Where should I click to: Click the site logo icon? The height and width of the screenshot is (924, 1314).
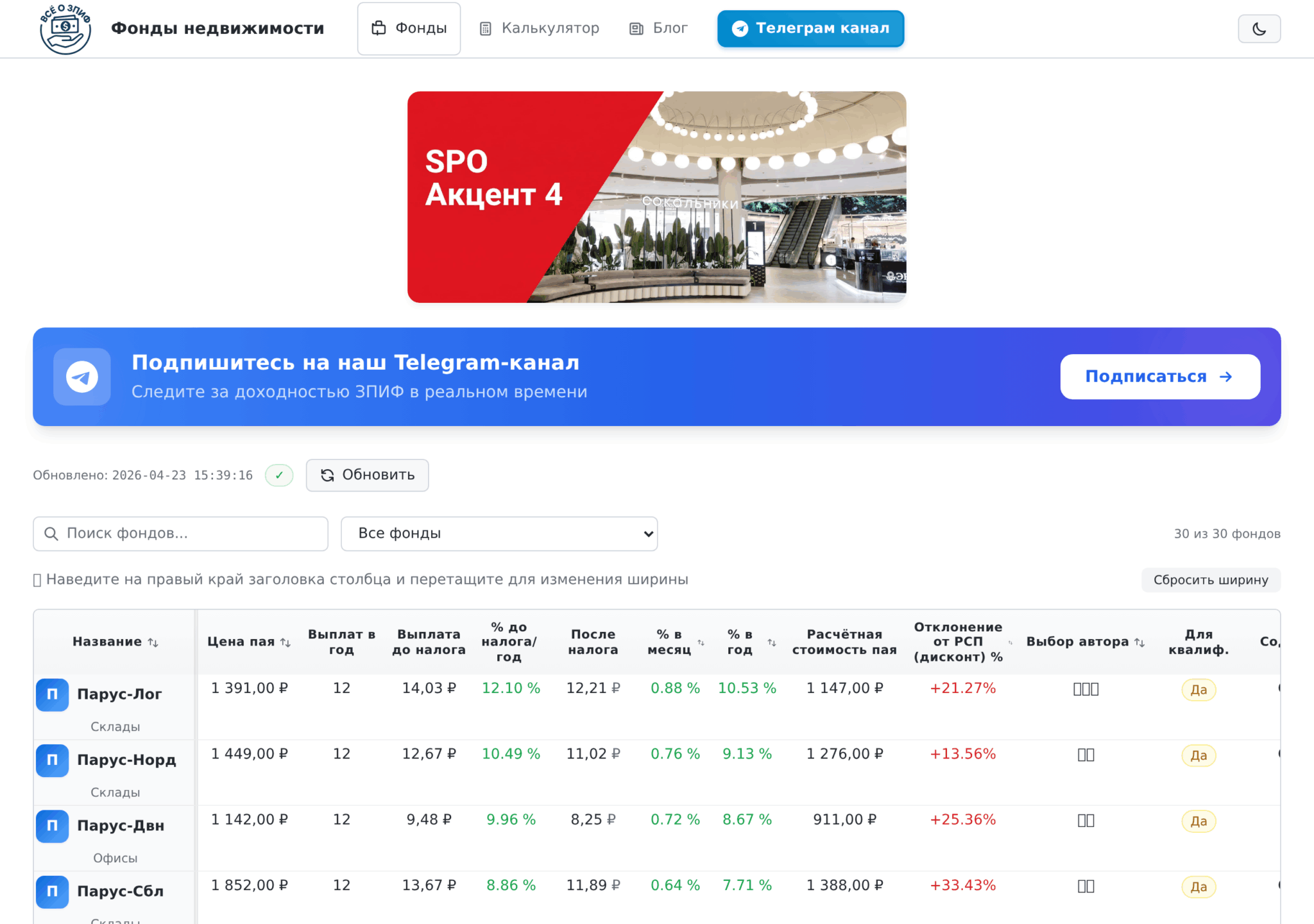[x=65, y=29]
